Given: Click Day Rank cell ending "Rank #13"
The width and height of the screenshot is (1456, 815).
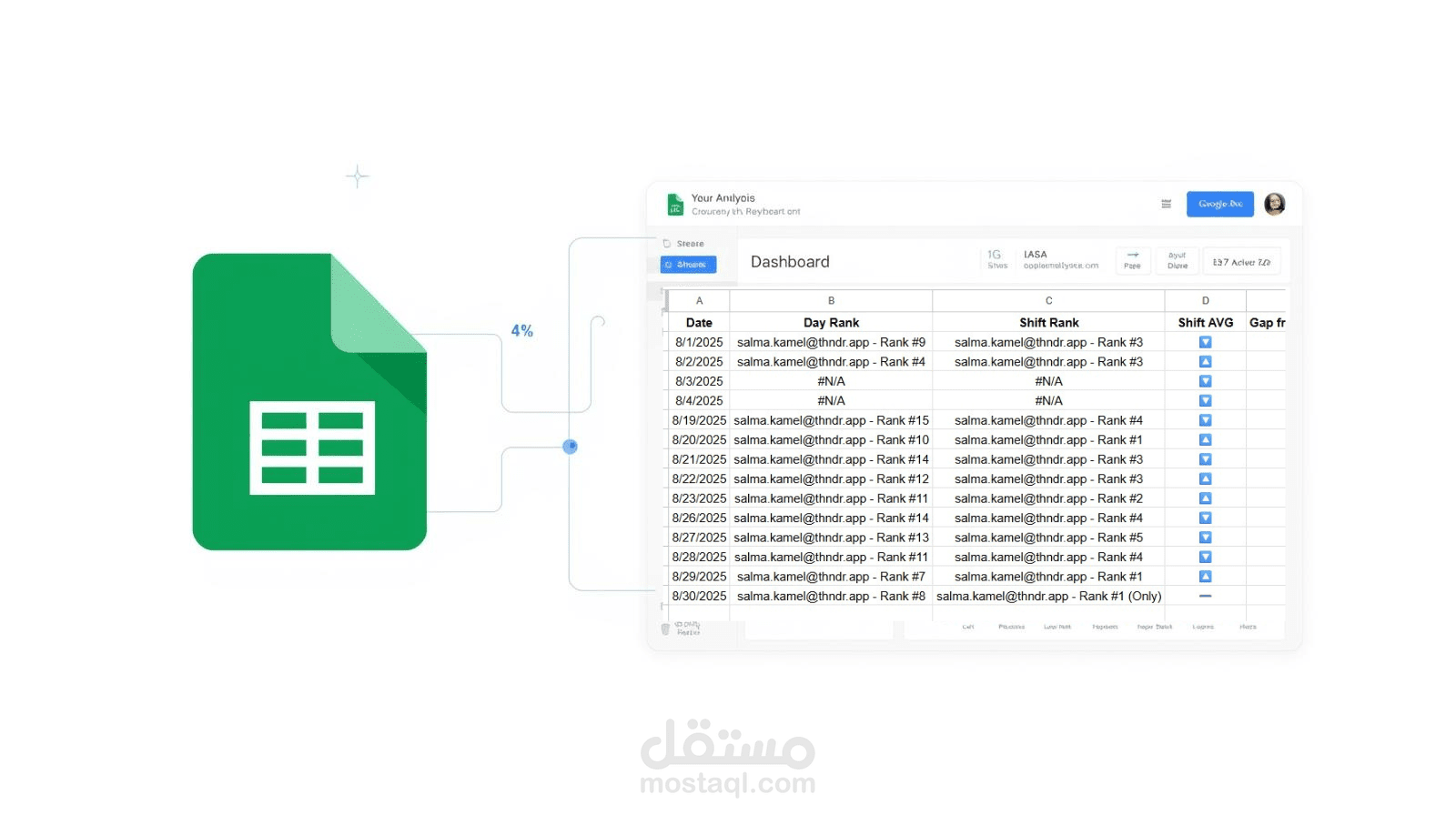Looking at the screenshot, I should click(831, 538).
